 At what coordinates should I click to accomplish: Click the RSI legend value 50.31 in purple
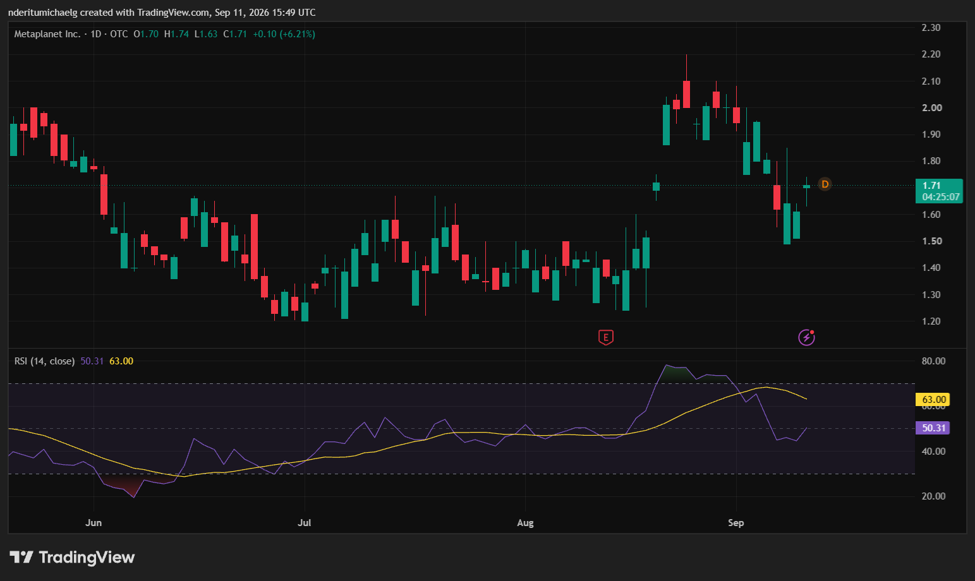pyautogui.click(x=92, y=361)
